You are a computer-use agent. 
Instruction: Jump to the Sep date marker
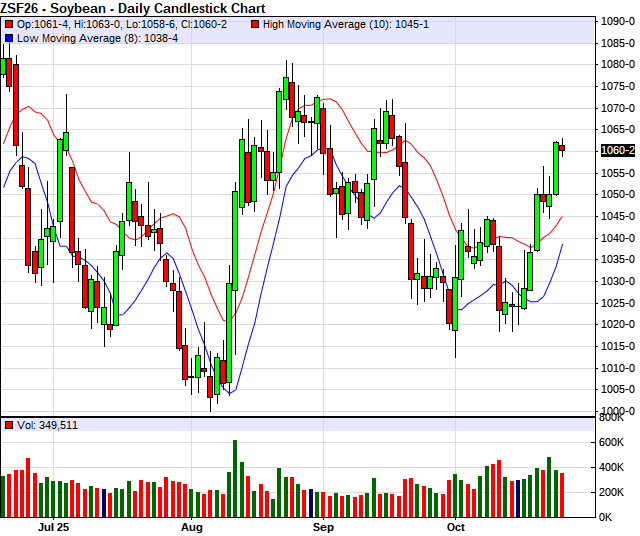323,525
